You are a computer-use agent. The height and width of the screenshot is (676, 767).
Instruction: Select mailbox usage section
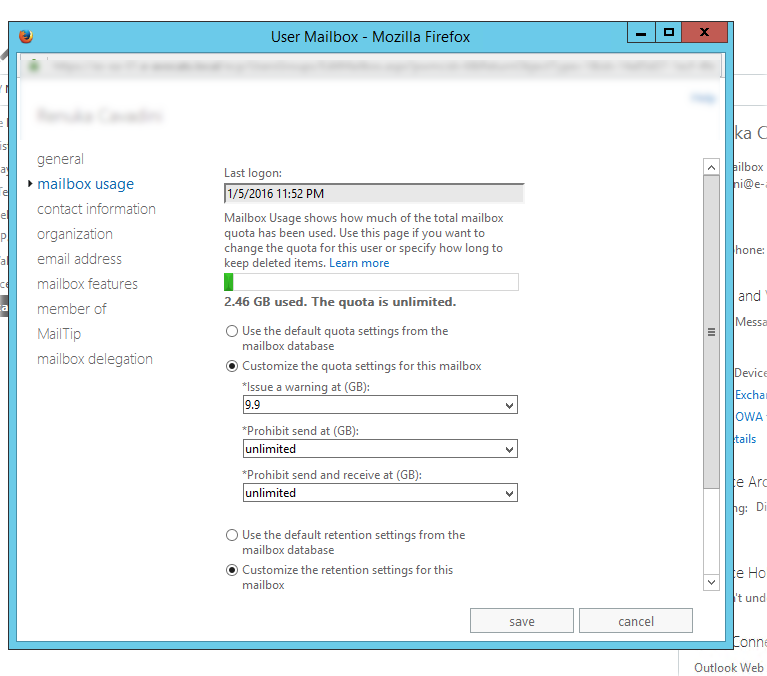(x=86, y=184)
